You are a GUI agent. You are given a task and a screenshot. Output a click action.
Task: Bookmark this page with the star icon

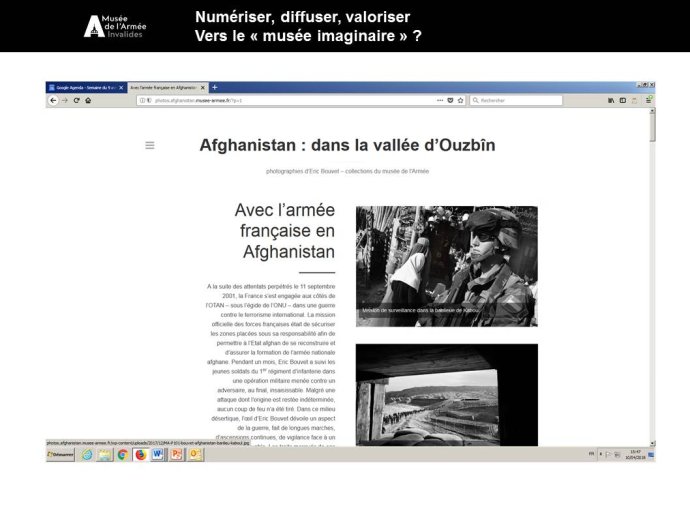461,100
